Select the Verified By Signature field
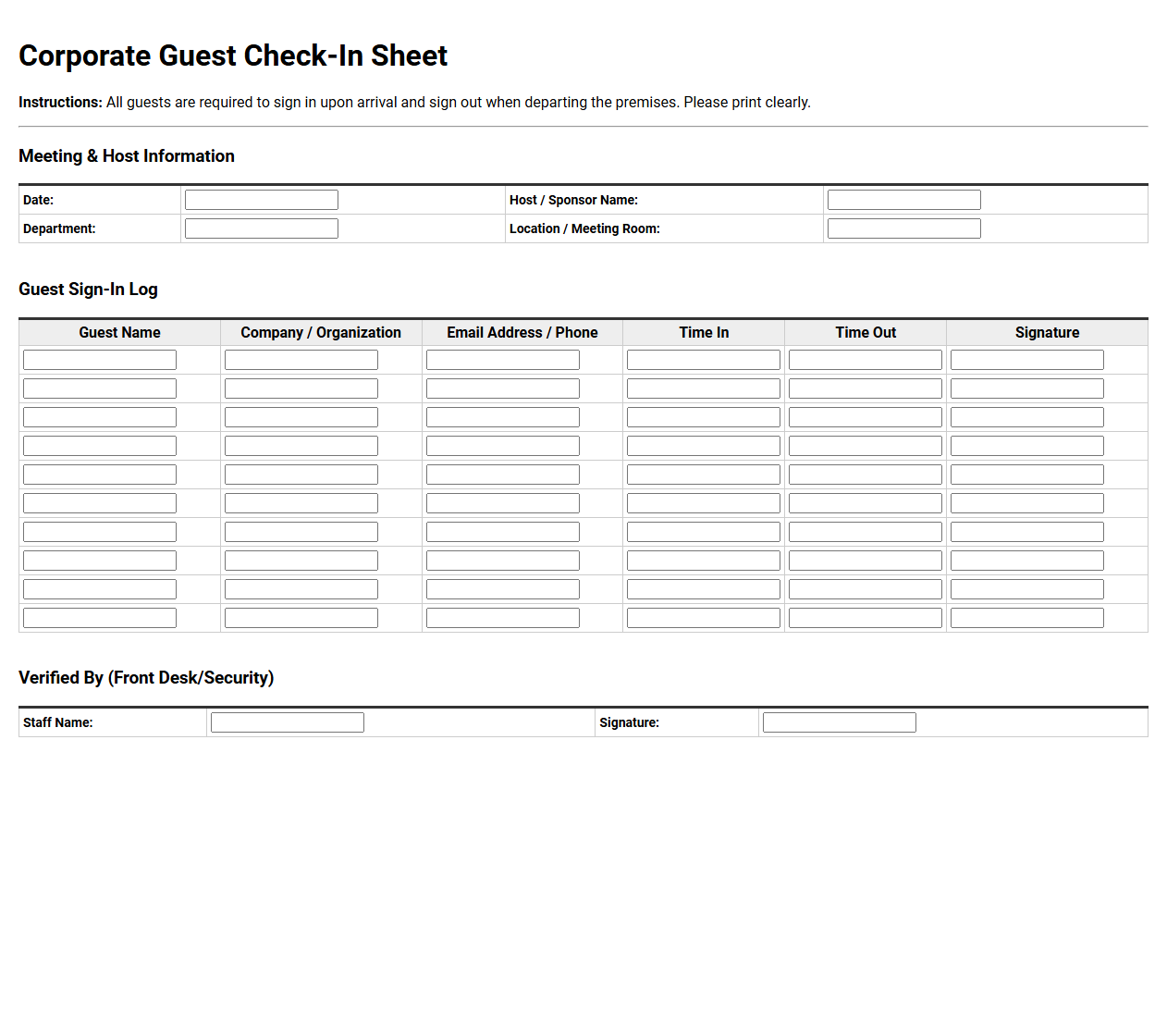The height and width of the screenshot is (1036, 1167). tap(840, 722)
